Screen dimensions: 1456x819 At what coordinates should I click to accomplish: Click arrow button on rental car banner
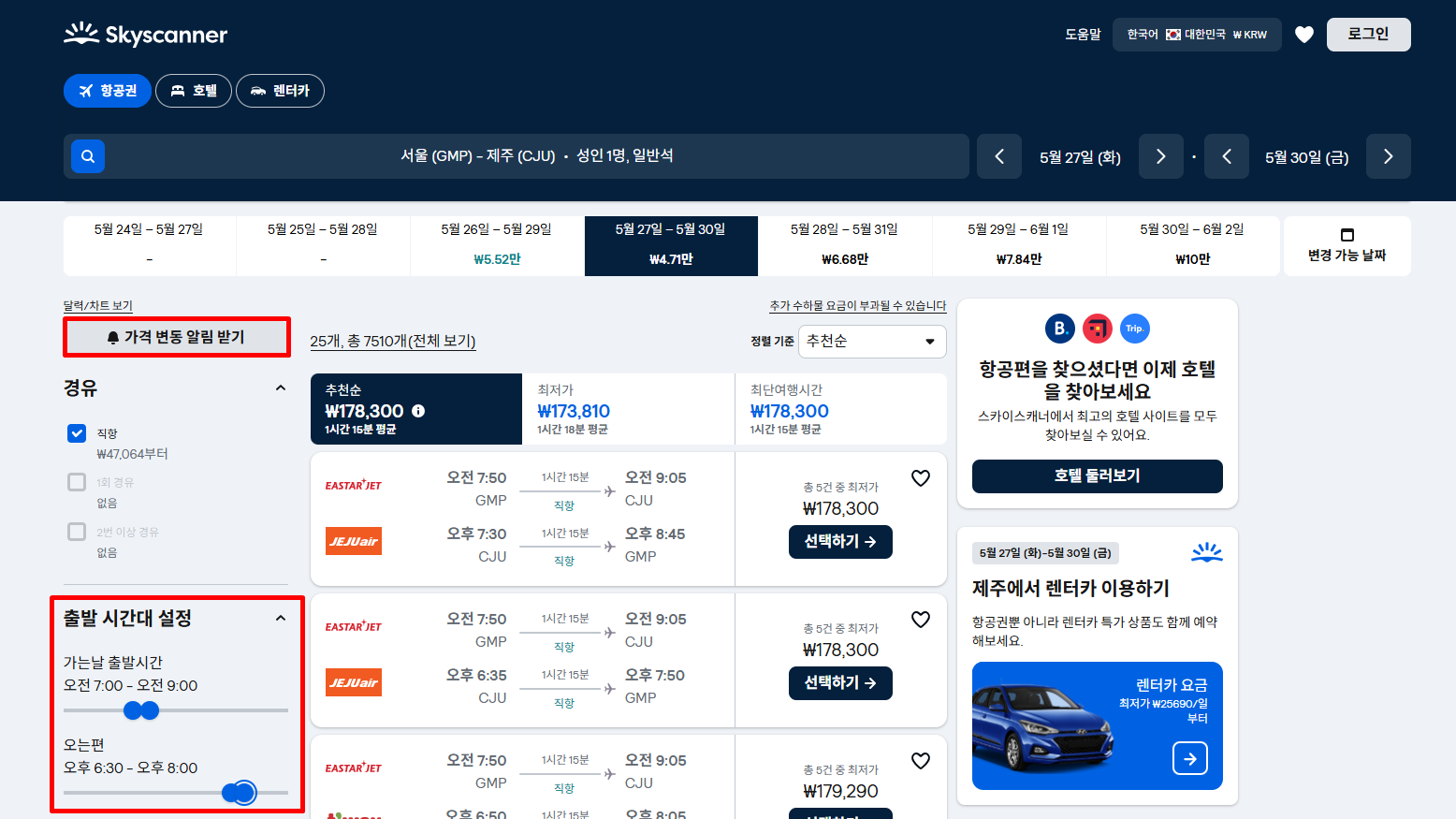[1190, 758]
